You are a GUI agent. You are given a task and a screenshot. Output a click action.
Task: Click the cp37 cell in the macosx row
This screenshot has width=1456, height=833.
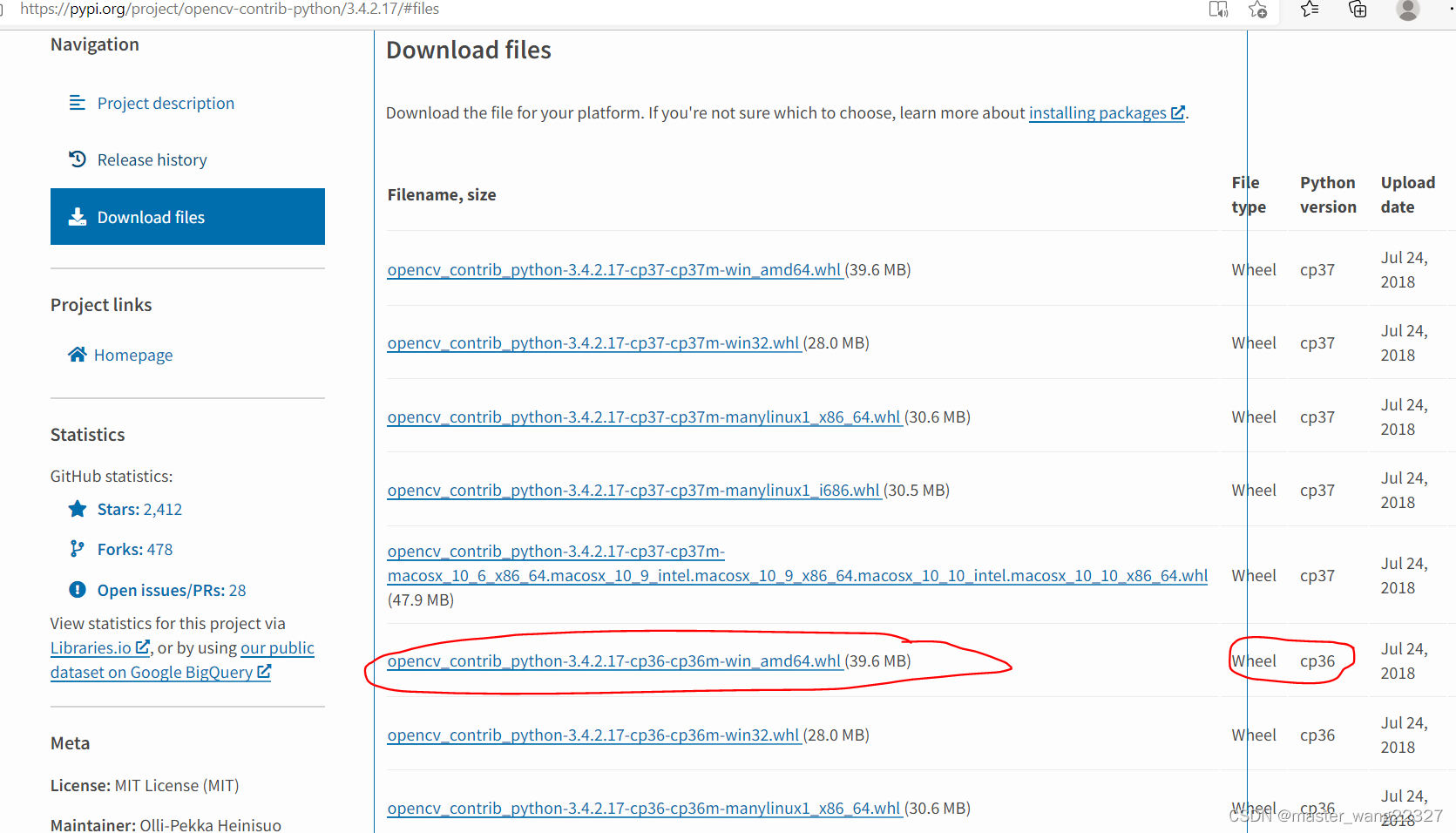click(1317, 575)
